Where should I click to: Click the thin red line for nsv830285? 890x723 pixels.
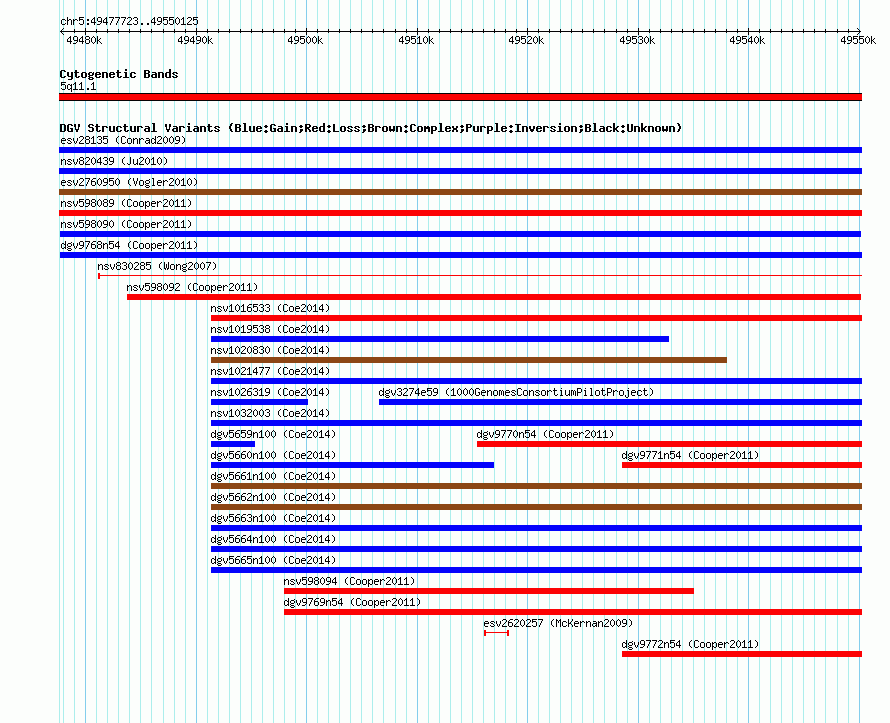(x=480, y=276)
